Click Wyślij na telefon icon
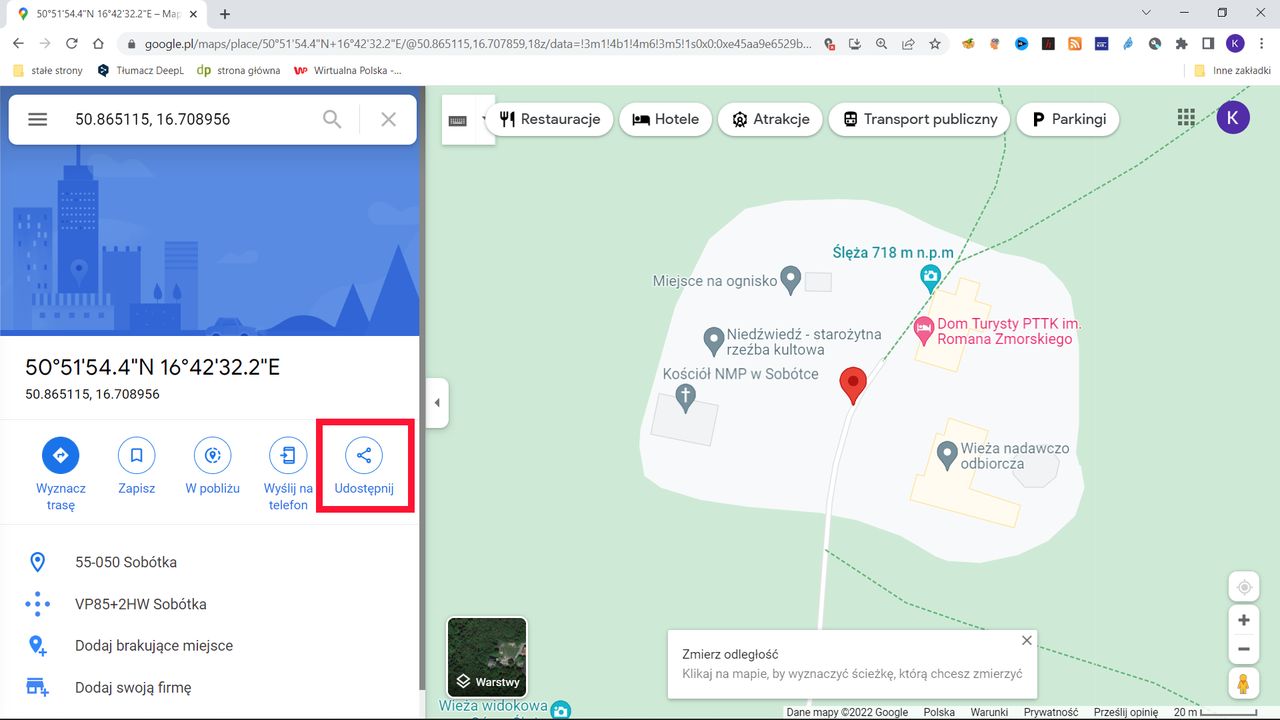 tap(288, 455)
